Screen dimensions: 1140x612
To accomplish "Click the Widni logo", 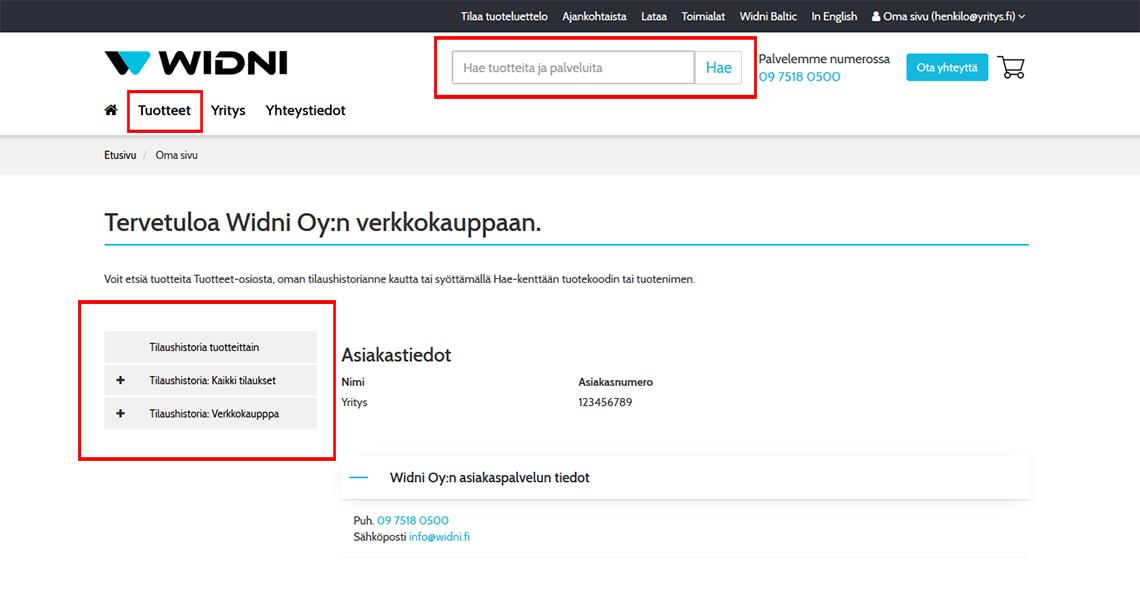I will tap(196, 63).
